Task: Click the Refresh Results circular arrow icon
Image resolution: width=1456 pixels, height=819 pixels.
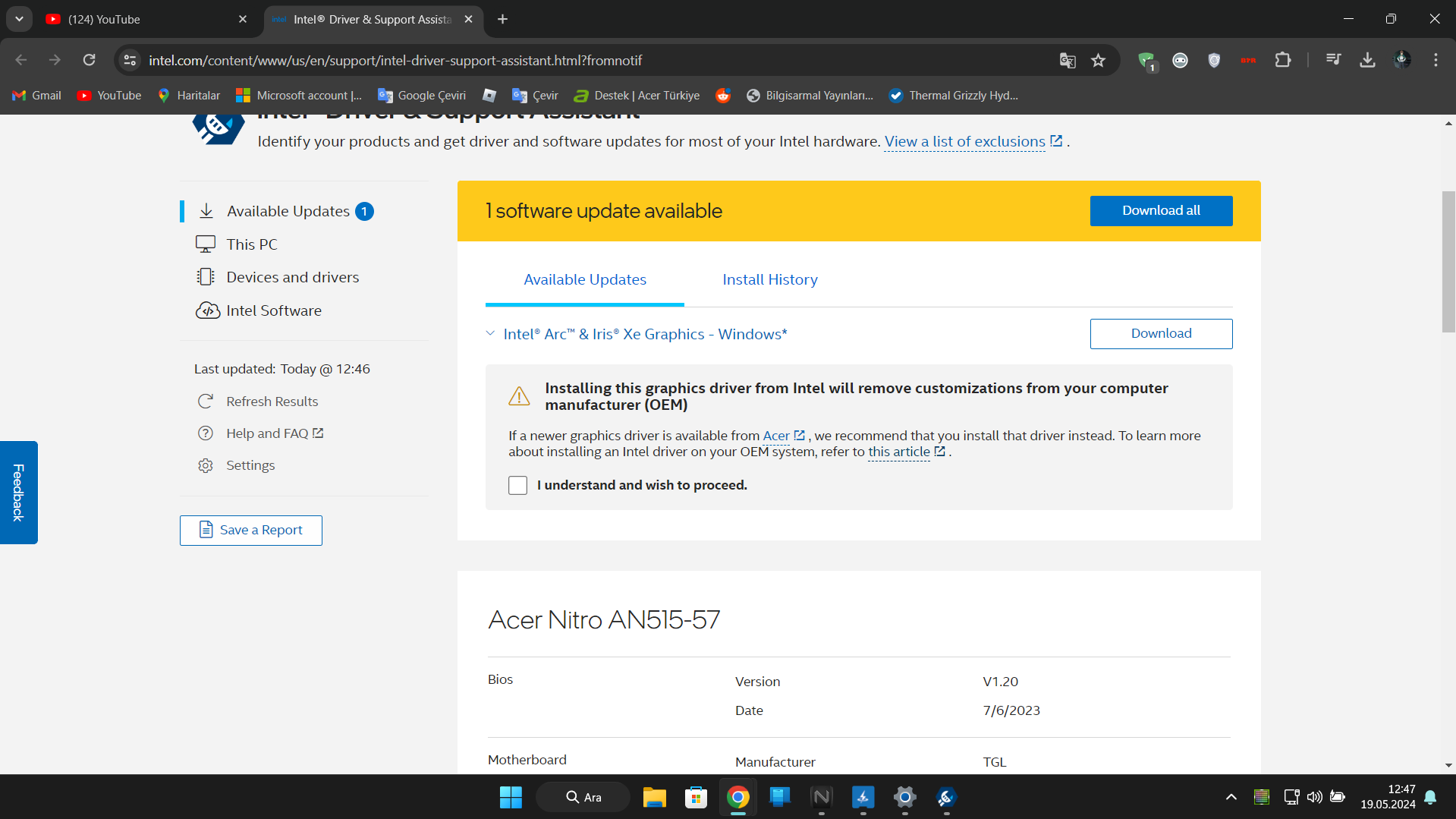Action: (206, 402)
